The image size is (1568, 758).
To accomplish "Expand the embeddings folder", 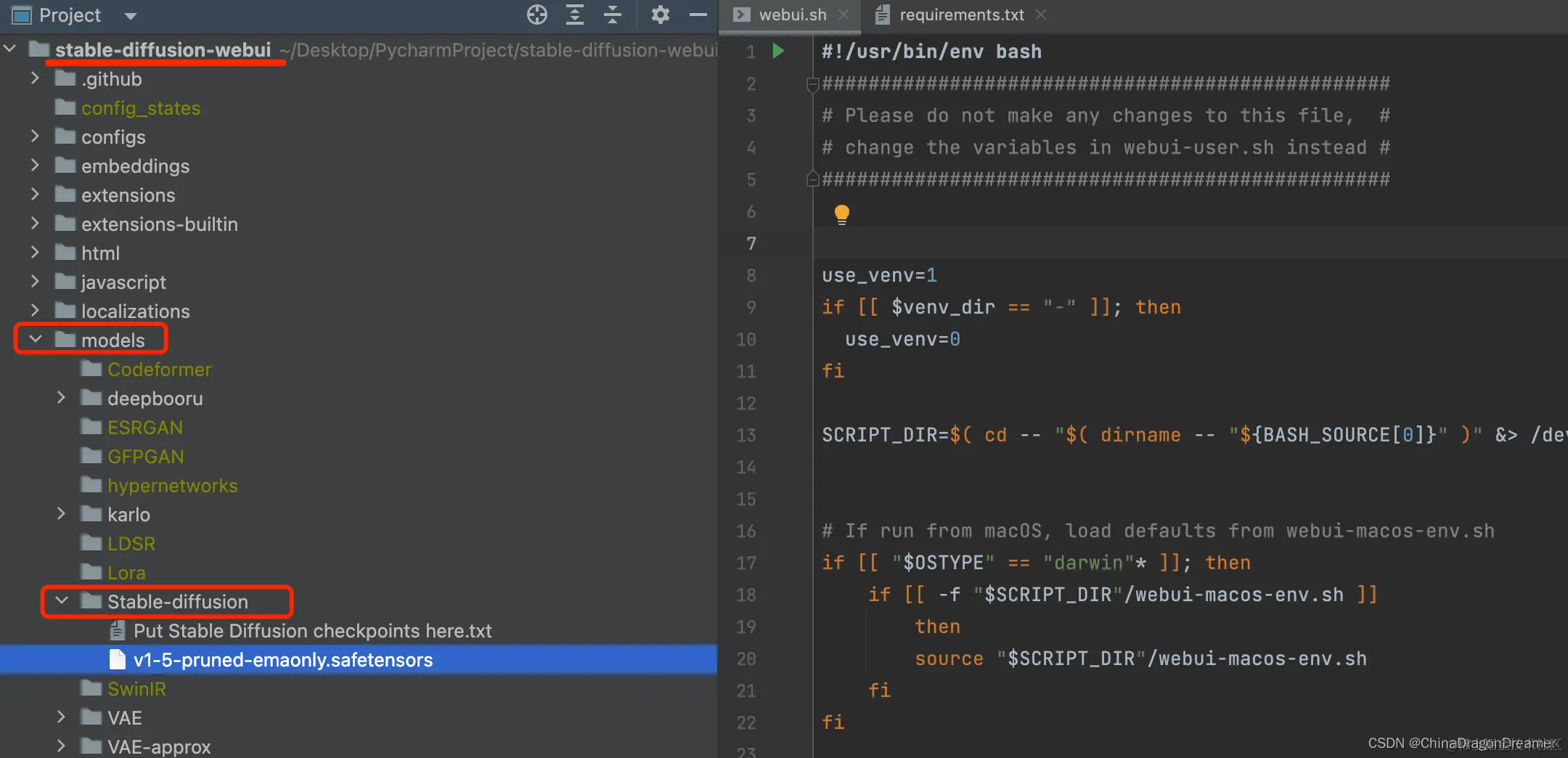I will coord(35,166).
